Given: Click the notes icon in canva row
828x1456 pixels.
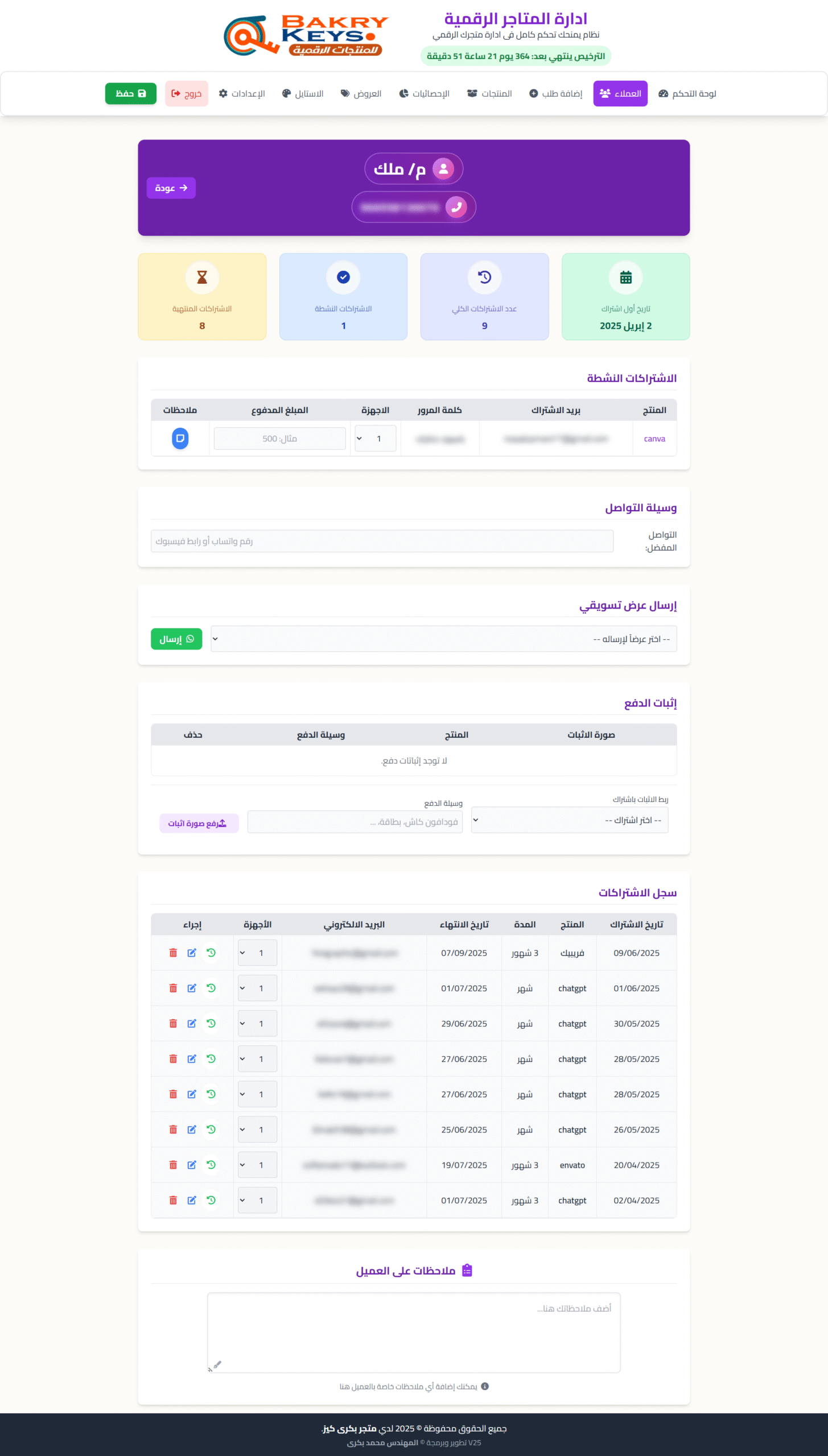Looking at the screenshot, I should pyautogui.click(x=180, y=439).
